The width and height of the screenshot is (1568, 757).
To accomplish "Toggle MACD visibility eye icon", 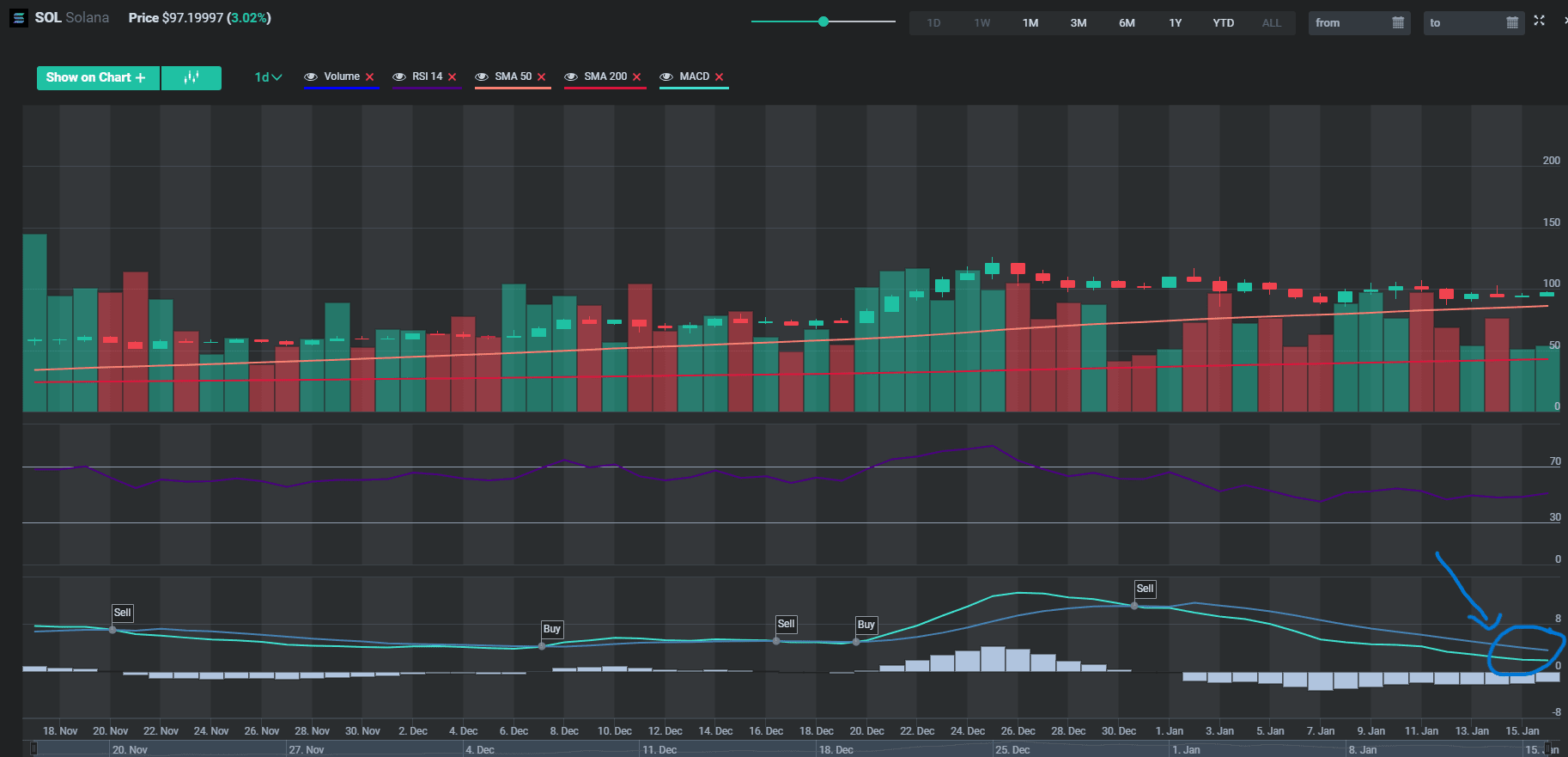I will (666, 77).
